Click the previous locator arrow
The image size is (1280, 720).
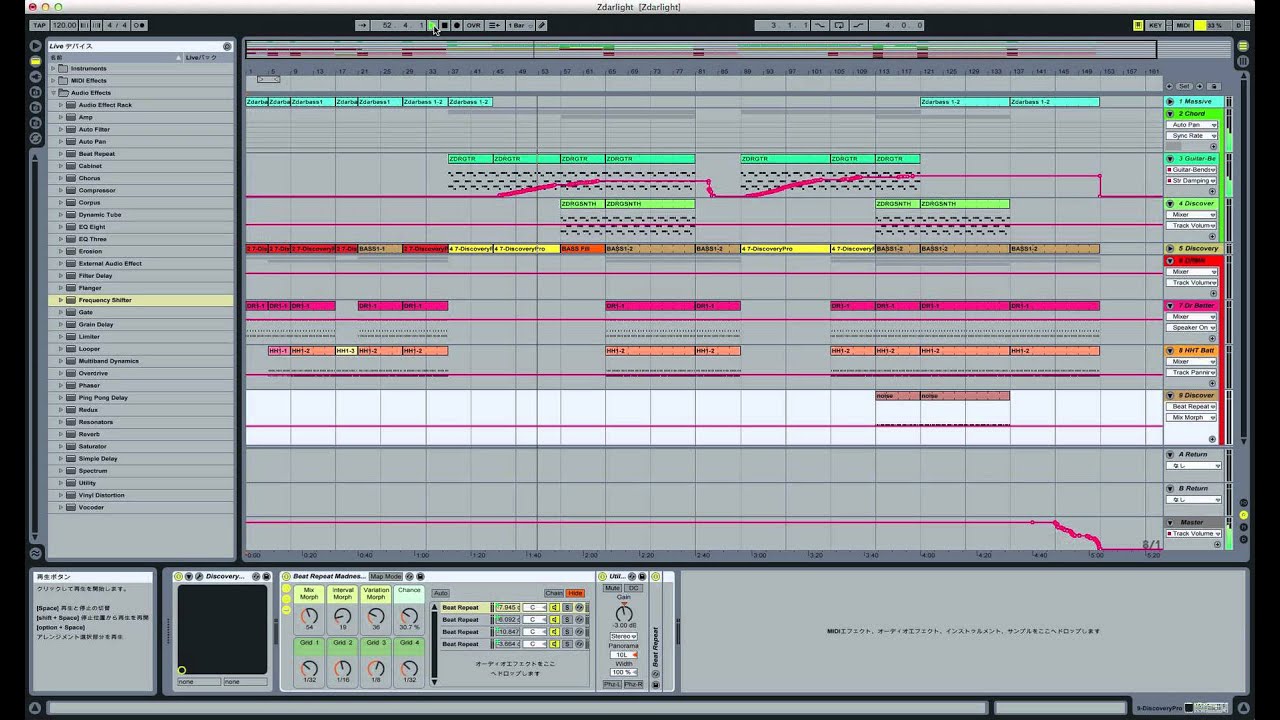pyautogui.click(x=1170, y=87)
